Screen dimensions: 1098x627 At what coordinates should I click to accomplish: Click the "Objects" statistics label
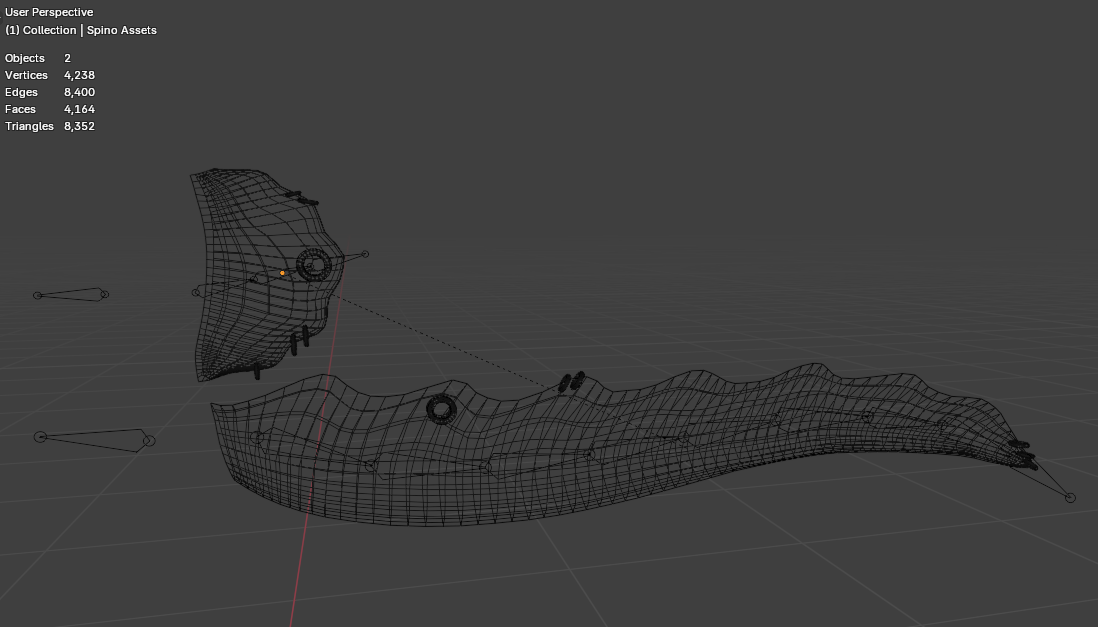[25, 58]
